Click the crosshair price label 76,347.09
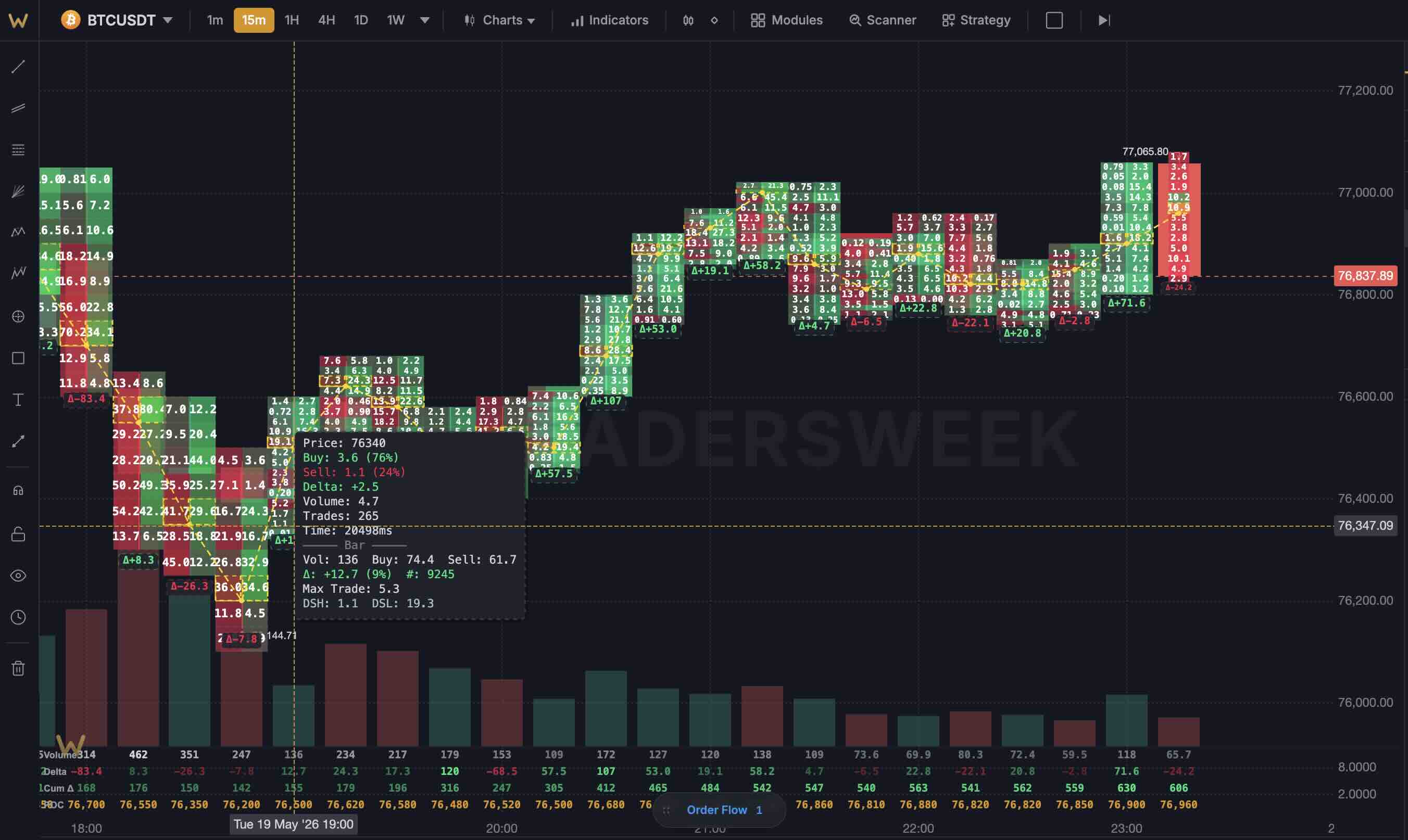This screenshot has width=1408, height=840. (x=1365, y=525)
